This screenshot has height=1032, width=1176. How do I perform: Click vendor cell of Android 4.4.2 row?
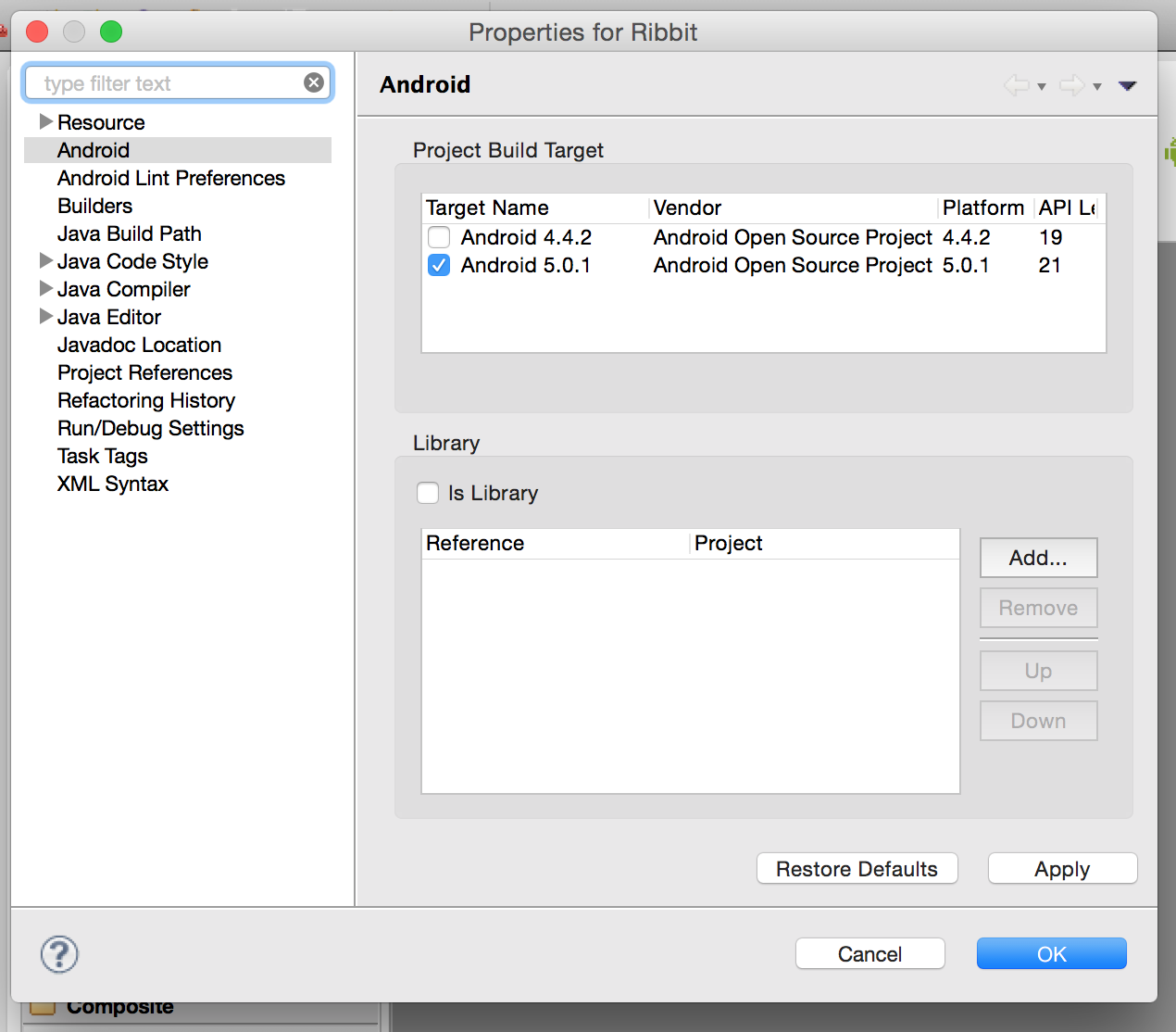pyautogui.click(x=793, y=238)
